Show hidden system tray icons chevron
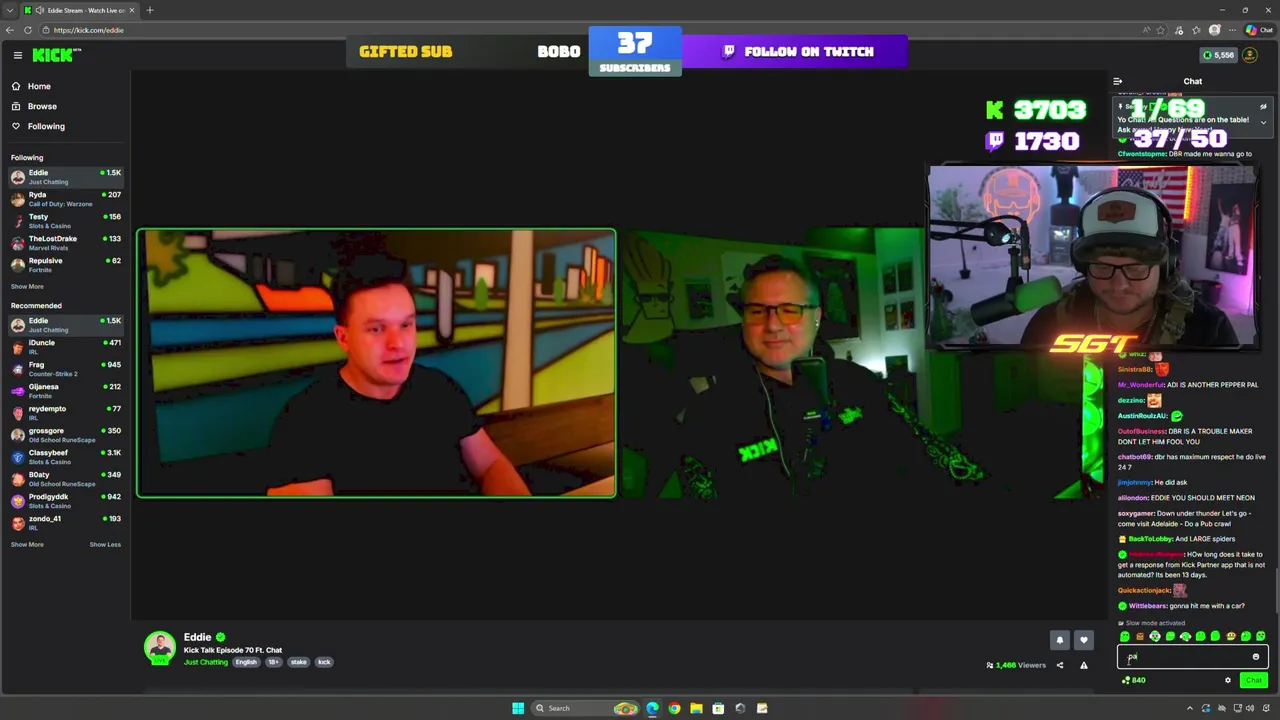Image resolution: width=1280 pixels, height=720 pixels. [1190, 708]
